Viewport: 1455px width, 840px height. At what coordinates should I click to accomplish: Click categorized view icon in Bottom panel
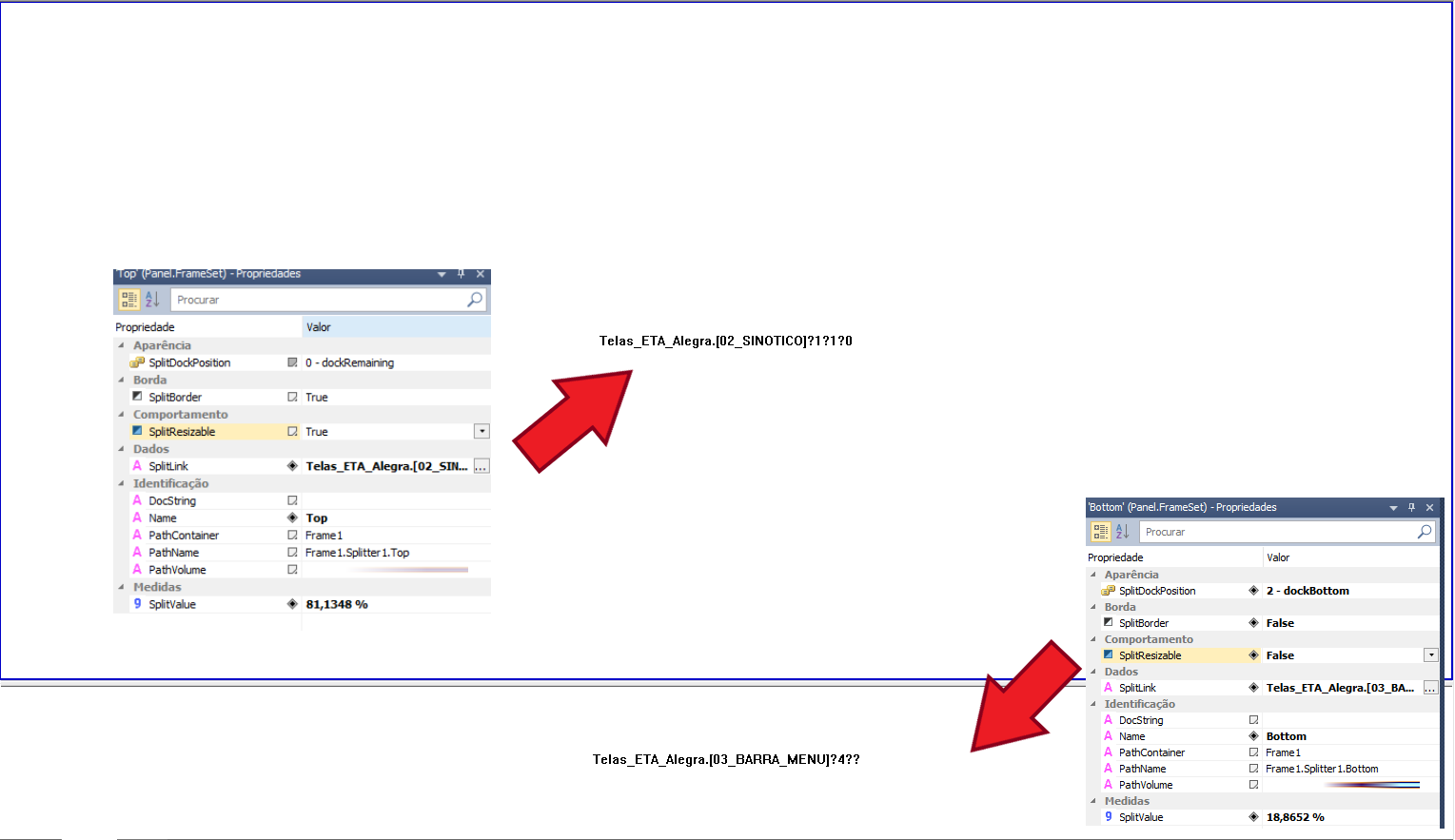click(x=1100, y=532)
